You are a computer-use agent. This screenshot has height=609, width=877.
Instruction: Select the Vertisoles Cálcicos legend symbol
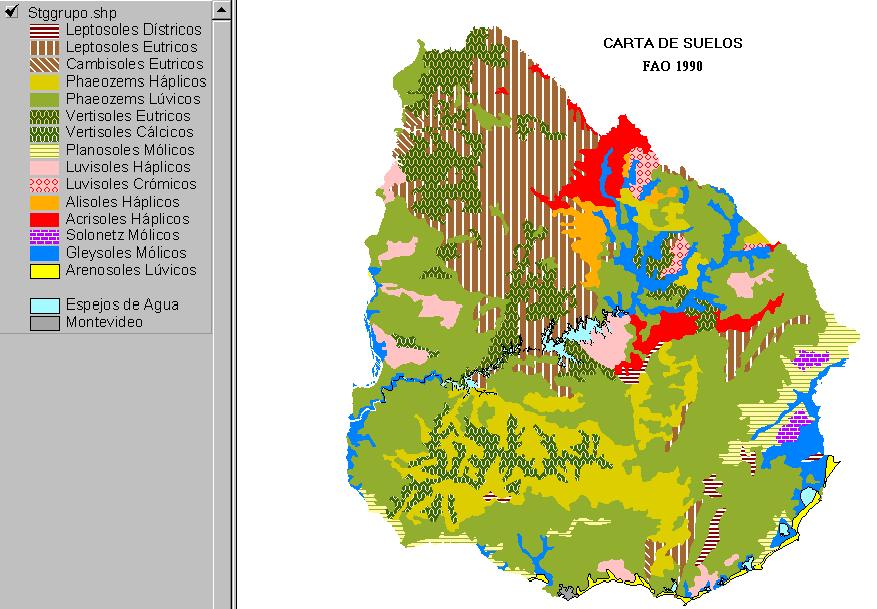click(x=45, y=133)
